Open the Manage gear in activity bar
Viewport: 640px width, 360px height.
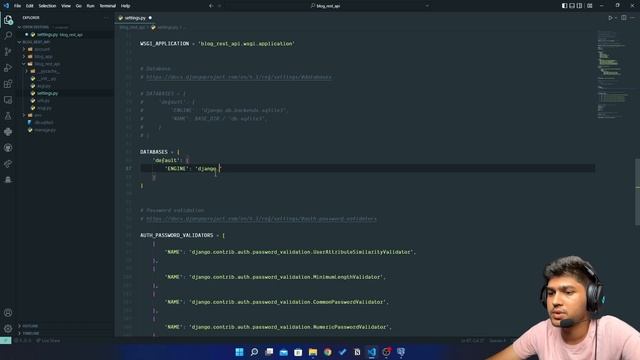(x=8, y=329)
